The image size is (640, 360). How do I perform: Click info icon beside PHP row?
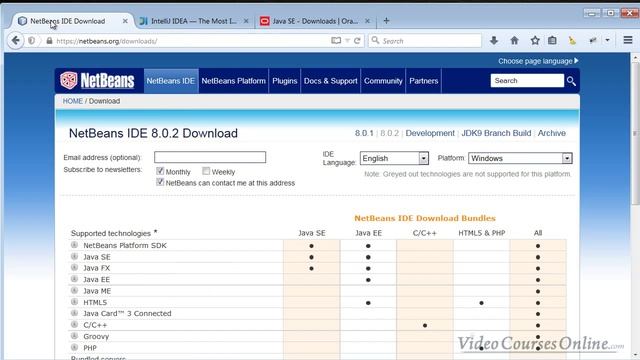74,347
